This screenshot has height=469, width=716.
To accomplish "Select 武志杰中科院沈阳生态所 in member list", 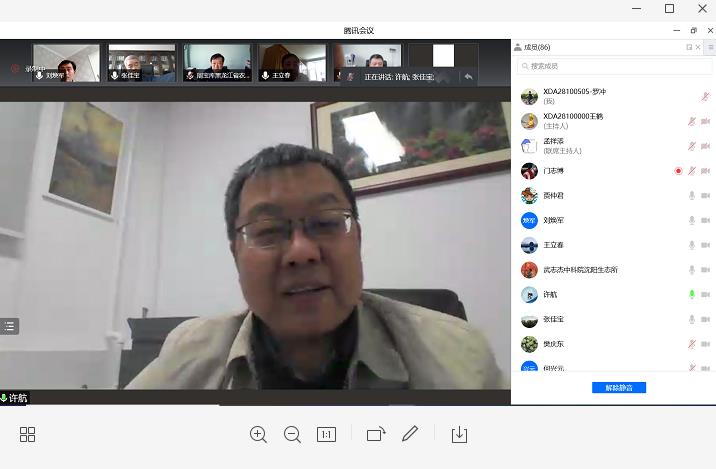I will pyautogui.click(x=580, y=270).
